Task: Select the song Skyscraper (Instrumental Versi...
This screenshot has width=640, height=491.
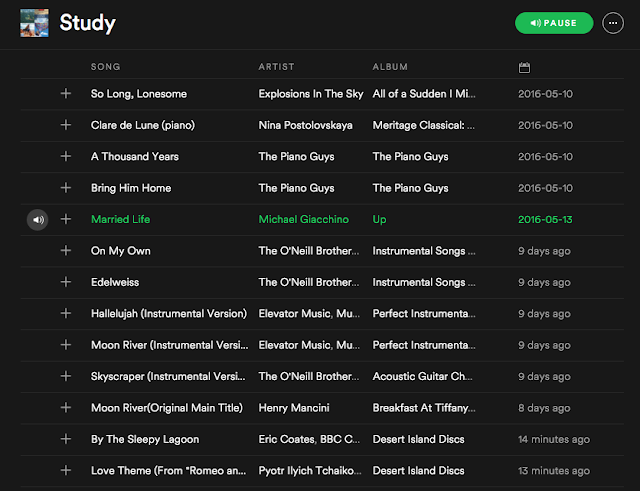Action: (x=168, y=377)
